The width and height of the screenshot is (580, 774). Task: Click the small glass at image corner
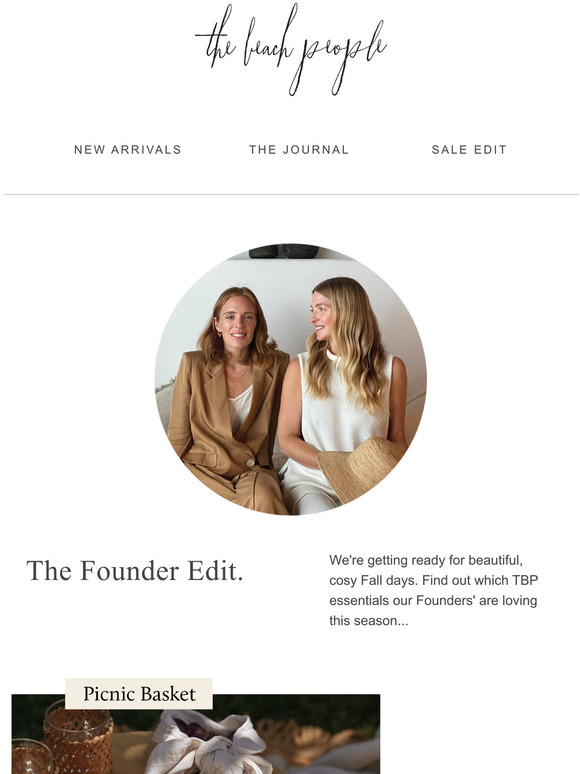32,757
